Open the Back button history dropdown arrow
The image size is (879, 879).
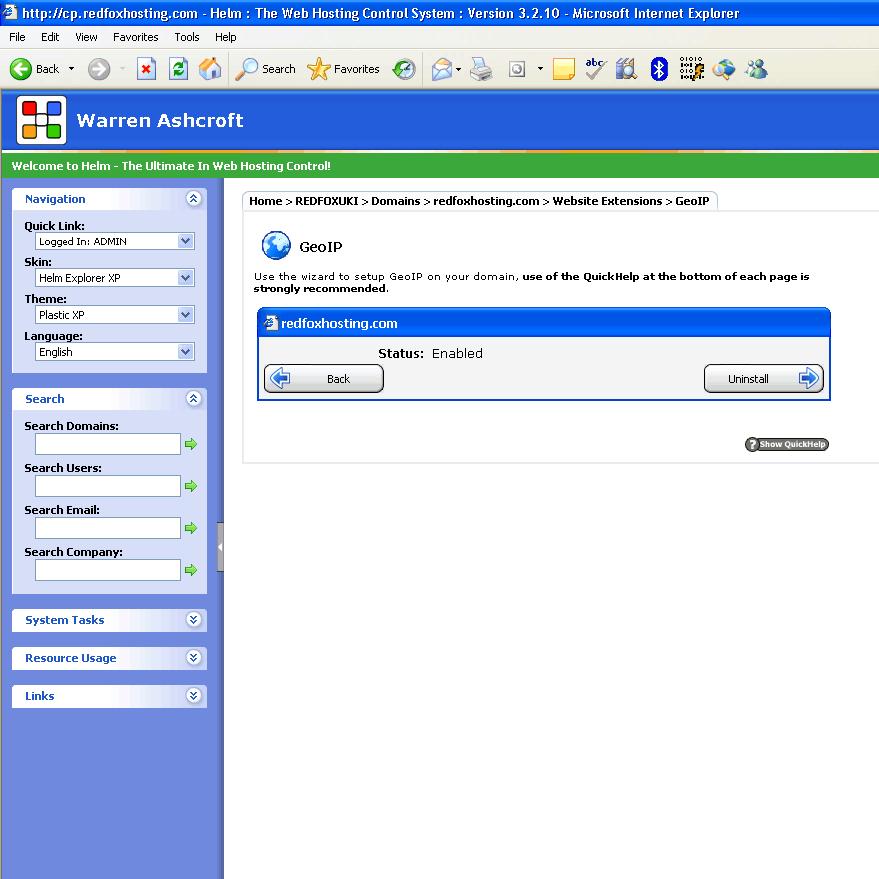71,69
